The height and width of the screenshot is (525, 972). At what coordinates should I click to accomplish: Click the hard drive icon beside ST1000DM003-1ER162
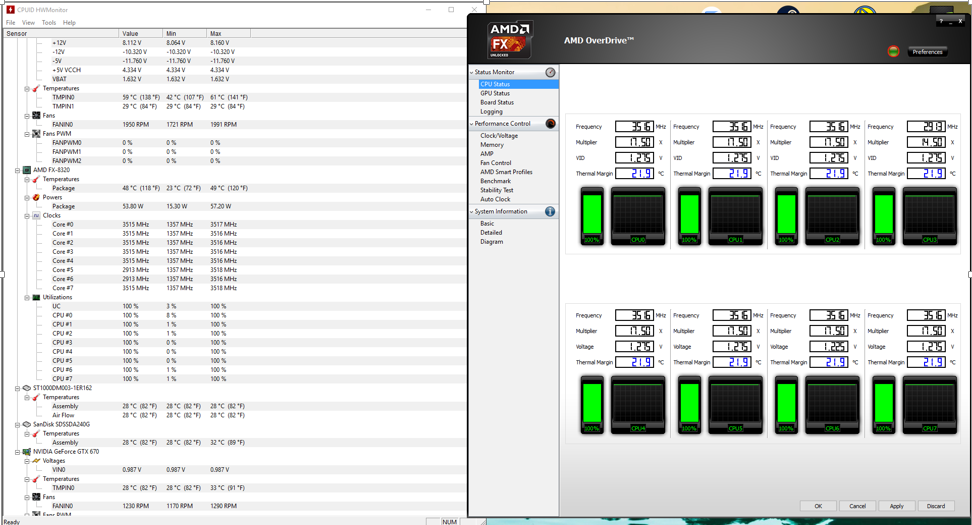27,388
